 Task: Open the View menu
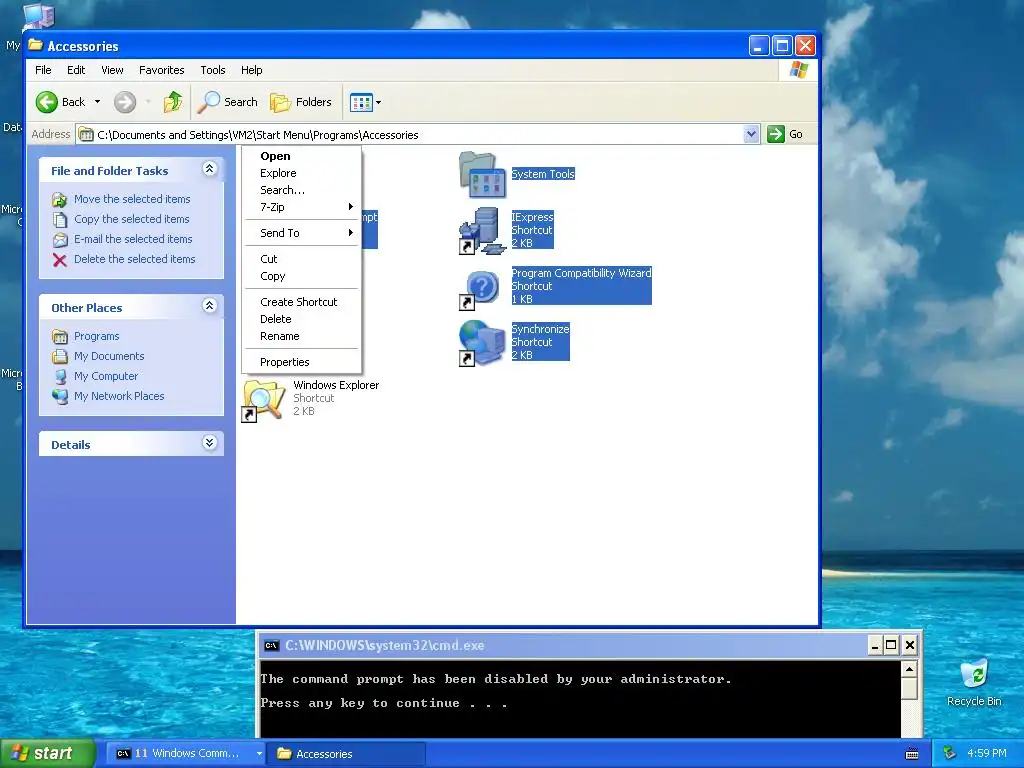tap(112, 70)
